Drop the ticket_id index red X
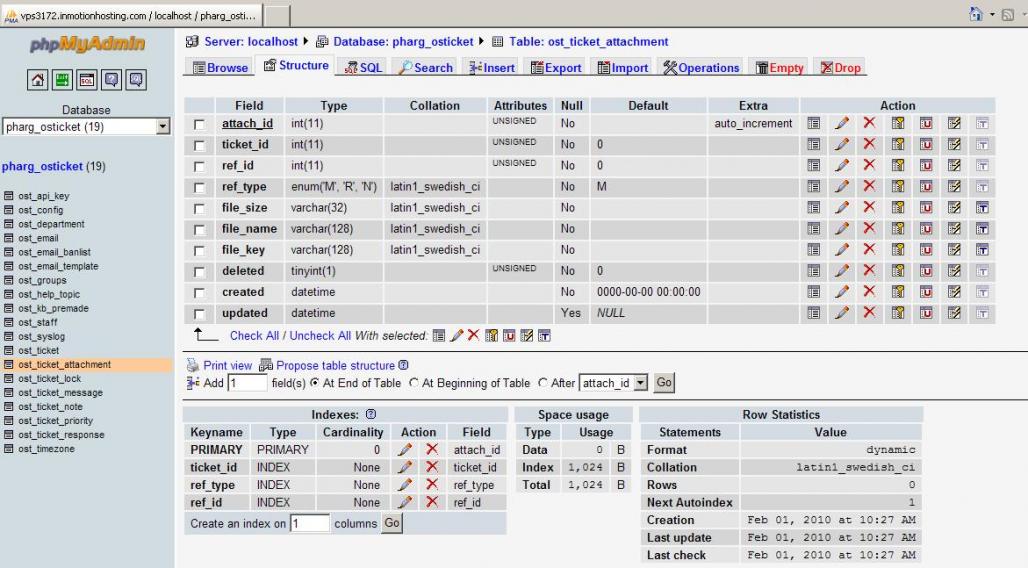1028x568 pixels. tap(431, 466)
